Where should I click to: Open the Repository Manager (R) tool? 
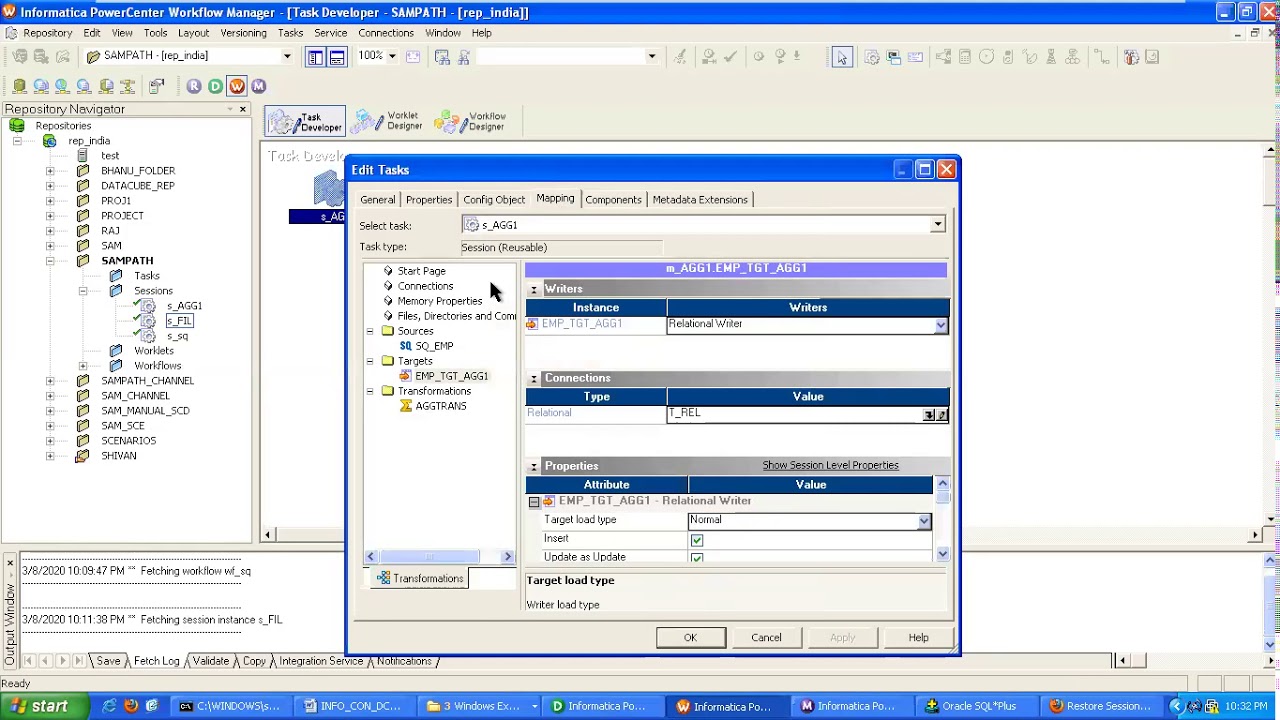pos(194,87)
